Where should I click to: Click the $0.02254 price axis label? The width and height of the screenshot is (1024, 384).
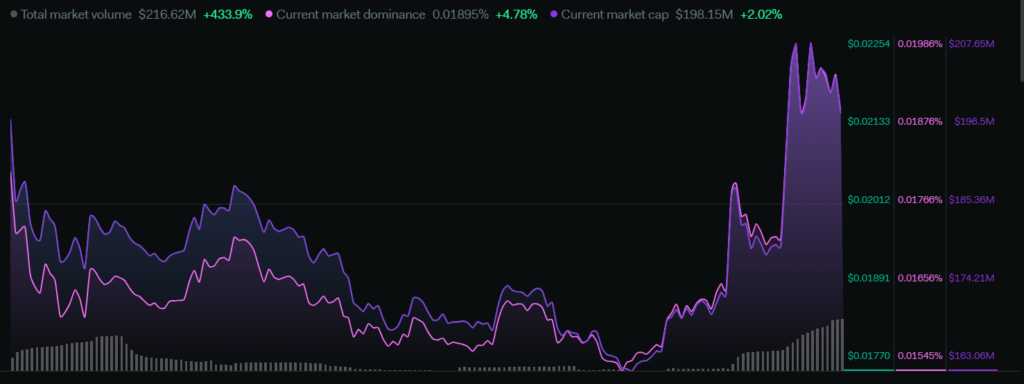869,44
